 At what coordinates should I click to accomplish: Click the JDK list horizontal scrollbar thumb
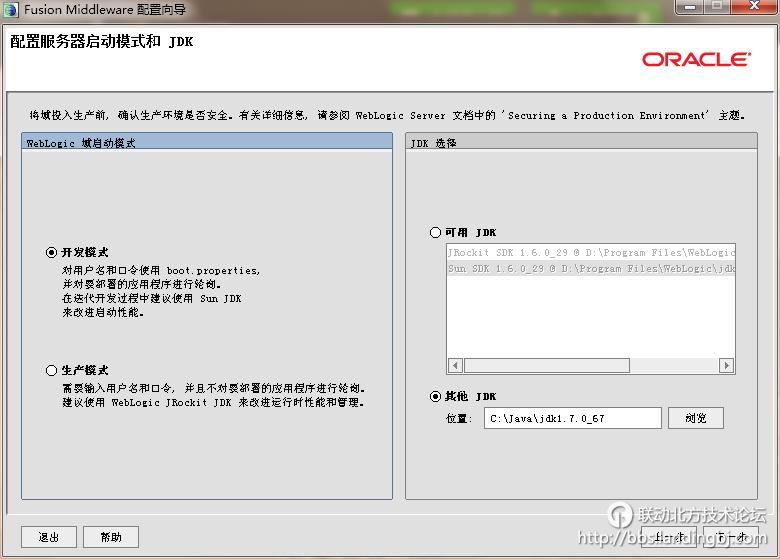click(547, 366)
